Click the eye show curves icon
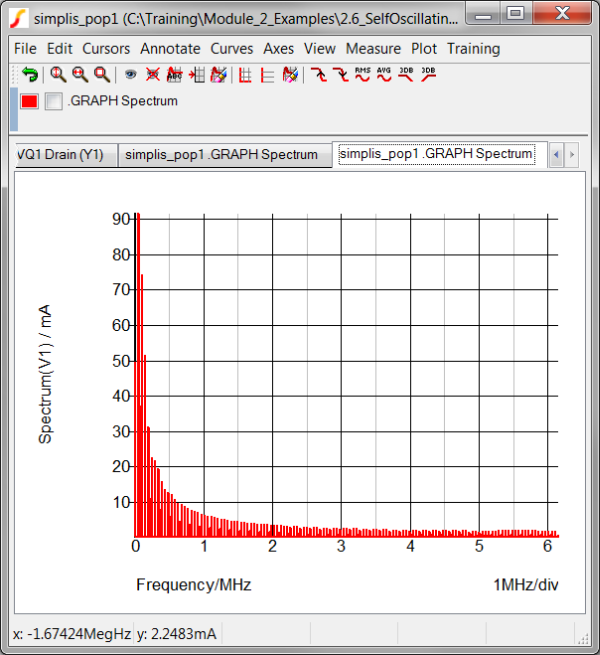This screenshot has height=655, width=600. click(x=130, y=75)
